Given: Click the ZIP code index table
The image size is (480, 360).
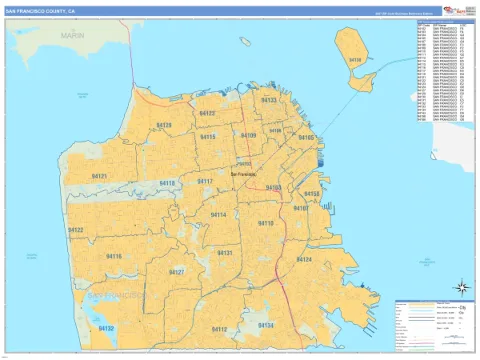Looking at the screenshot, I should tap(446, 71).
